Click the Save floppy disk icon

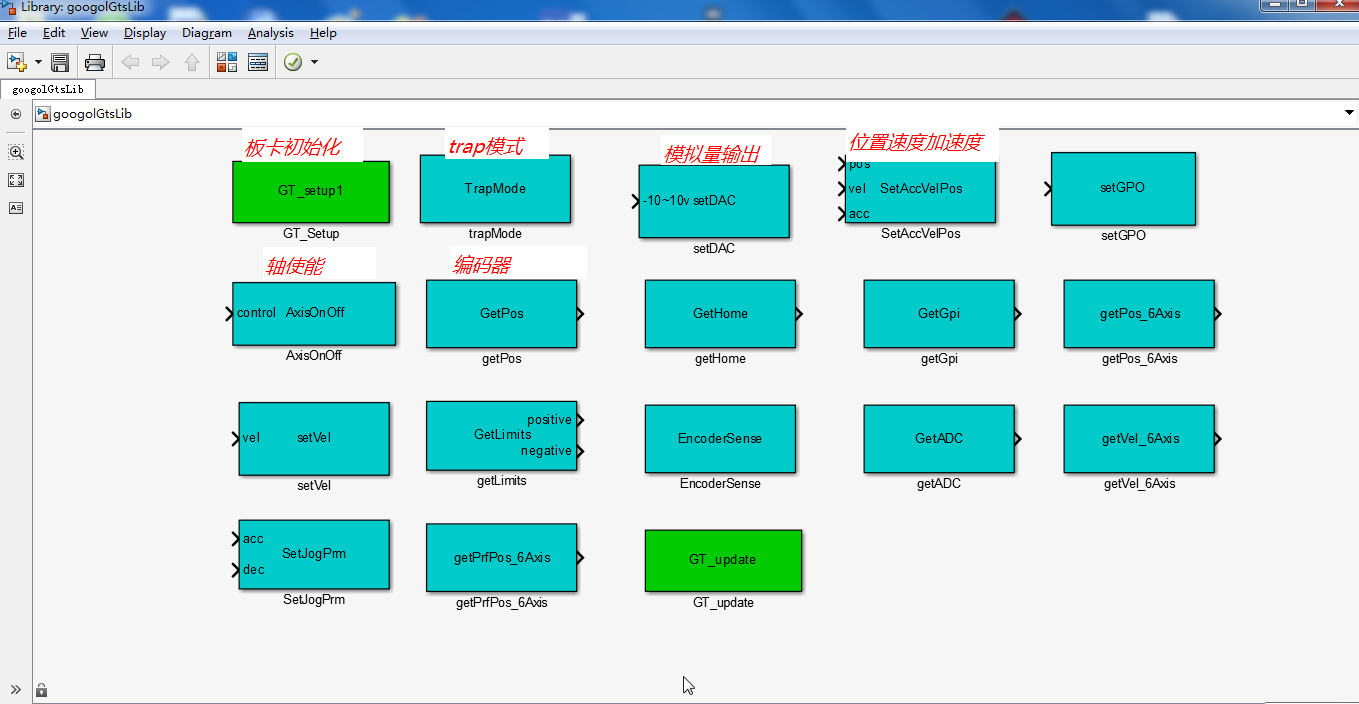point(60,62)
